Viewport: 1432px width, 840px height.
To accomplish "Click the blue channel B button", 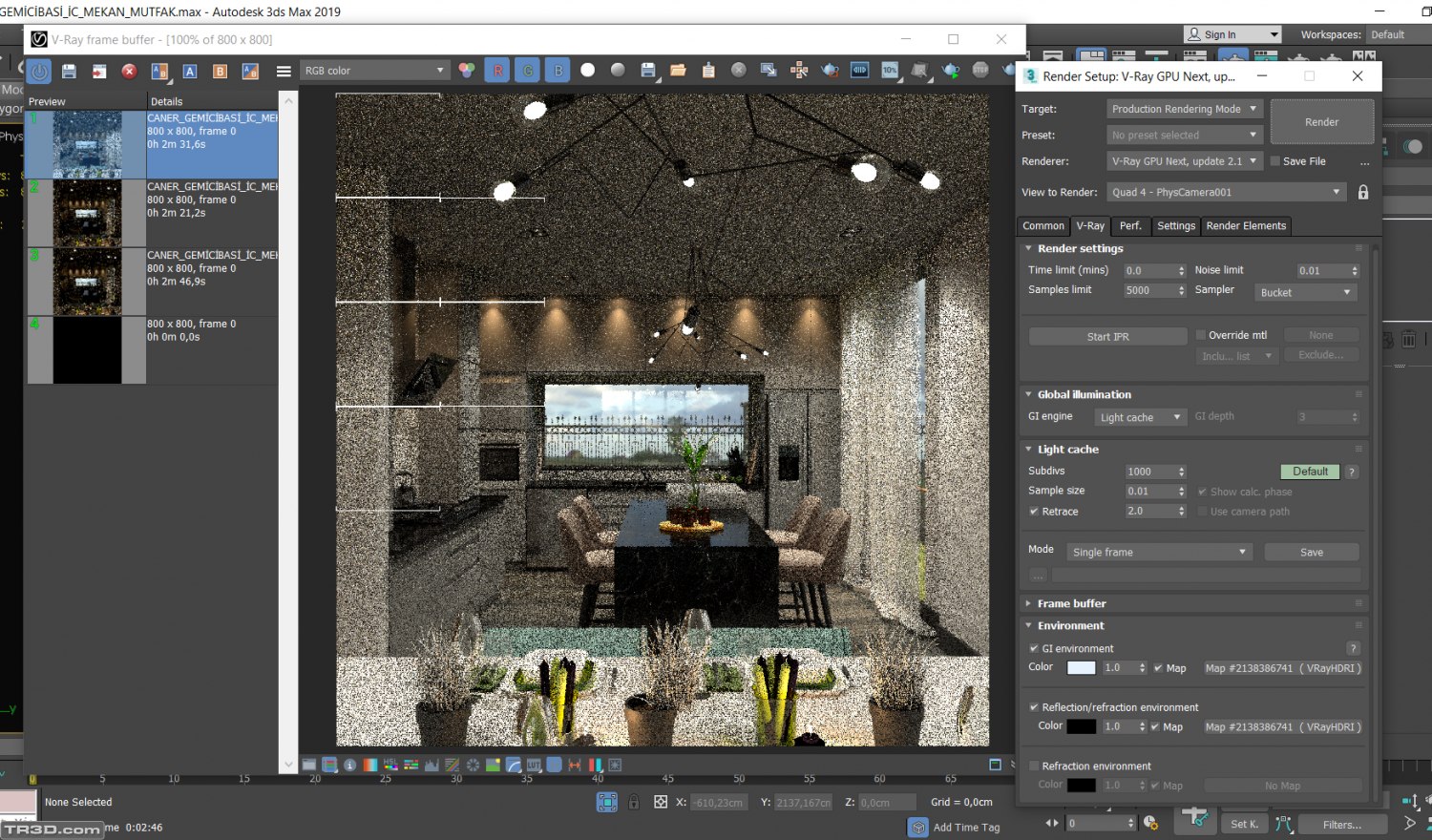I will (x=558, y=70).
